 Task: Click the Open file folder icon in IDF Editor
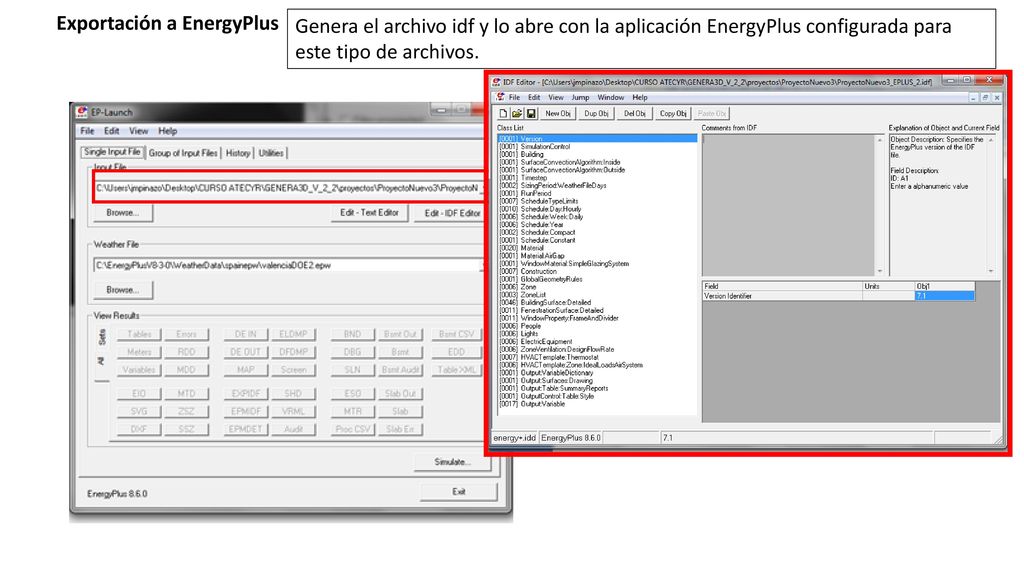pyautogui.click(x=517, y=114)
